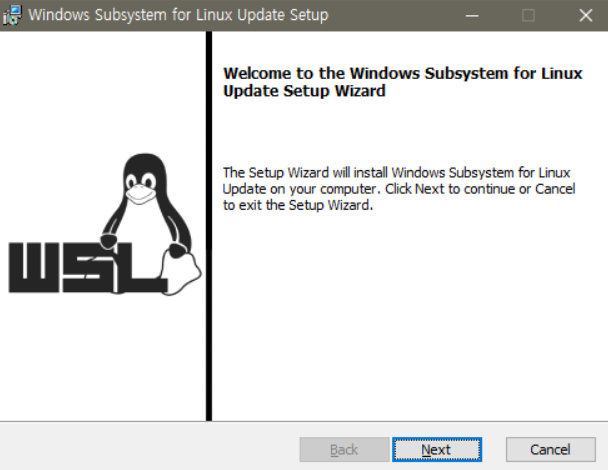Screen dimensions: 608x470
Task: Click the WSL penguin logo image
Action: [x=105, y=224]
